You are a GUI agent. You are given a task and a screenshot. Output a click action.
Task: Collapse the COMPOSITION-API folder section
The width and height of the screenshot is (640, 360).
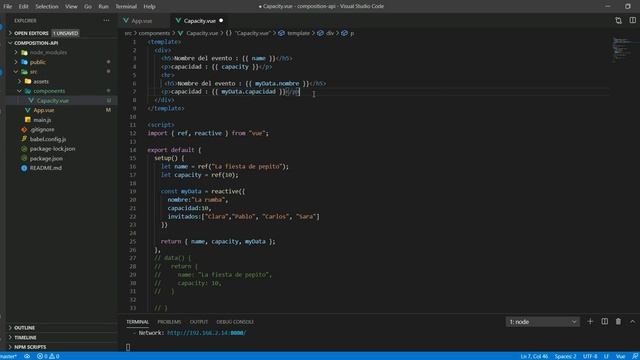click(36, 43)
